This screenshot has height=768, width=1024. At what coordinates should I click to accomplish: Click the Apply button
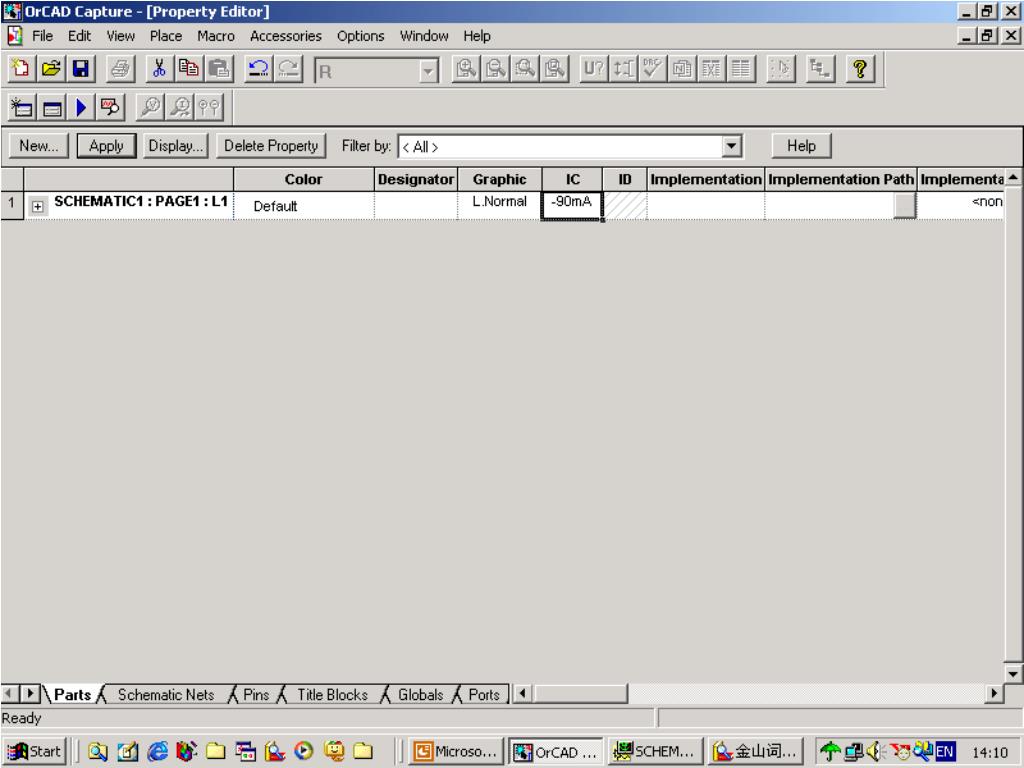106,146
